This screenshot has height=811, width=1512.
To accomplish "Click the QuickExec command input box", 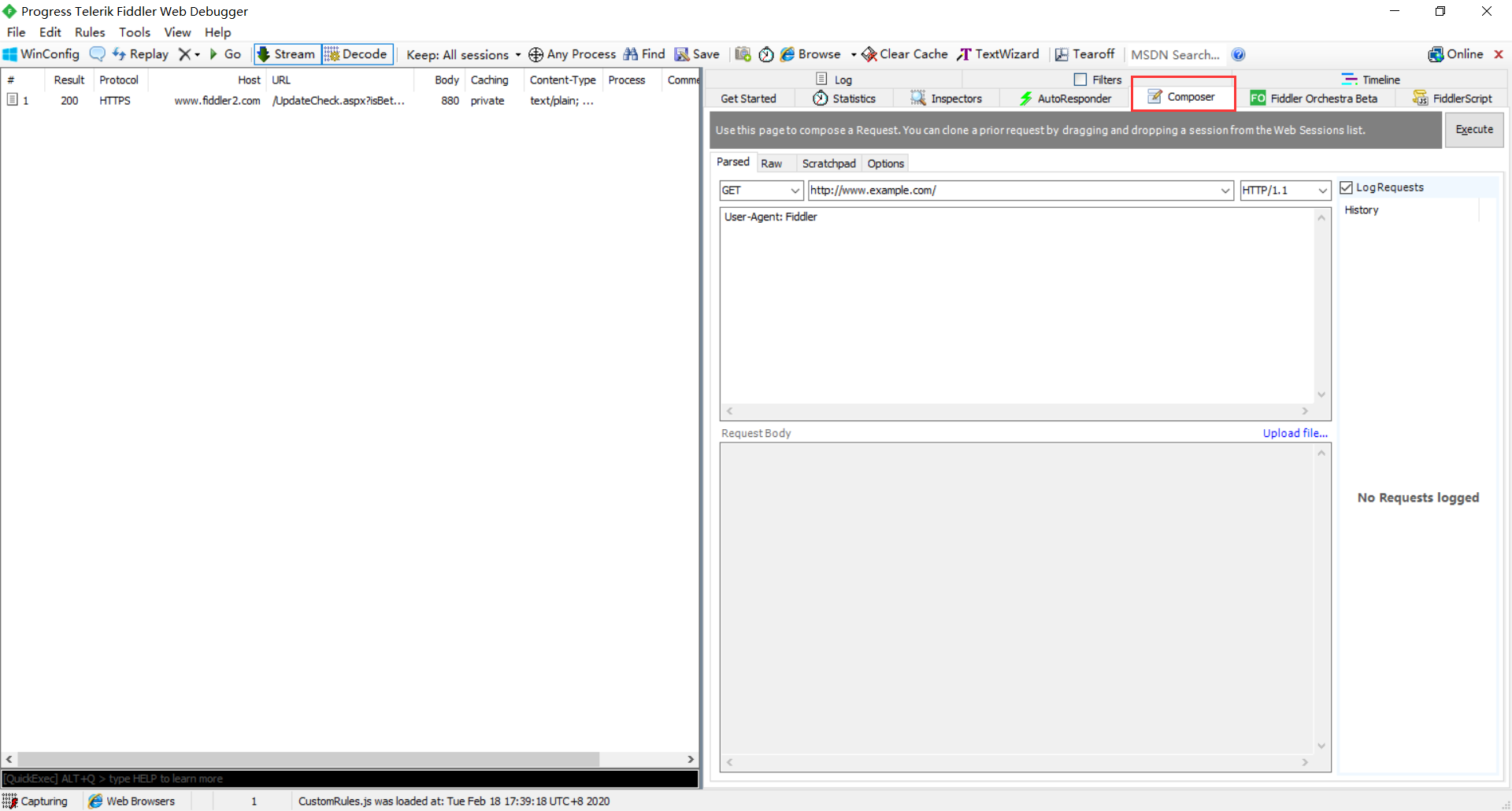I will pyautogui.click(x=350, y=779).
